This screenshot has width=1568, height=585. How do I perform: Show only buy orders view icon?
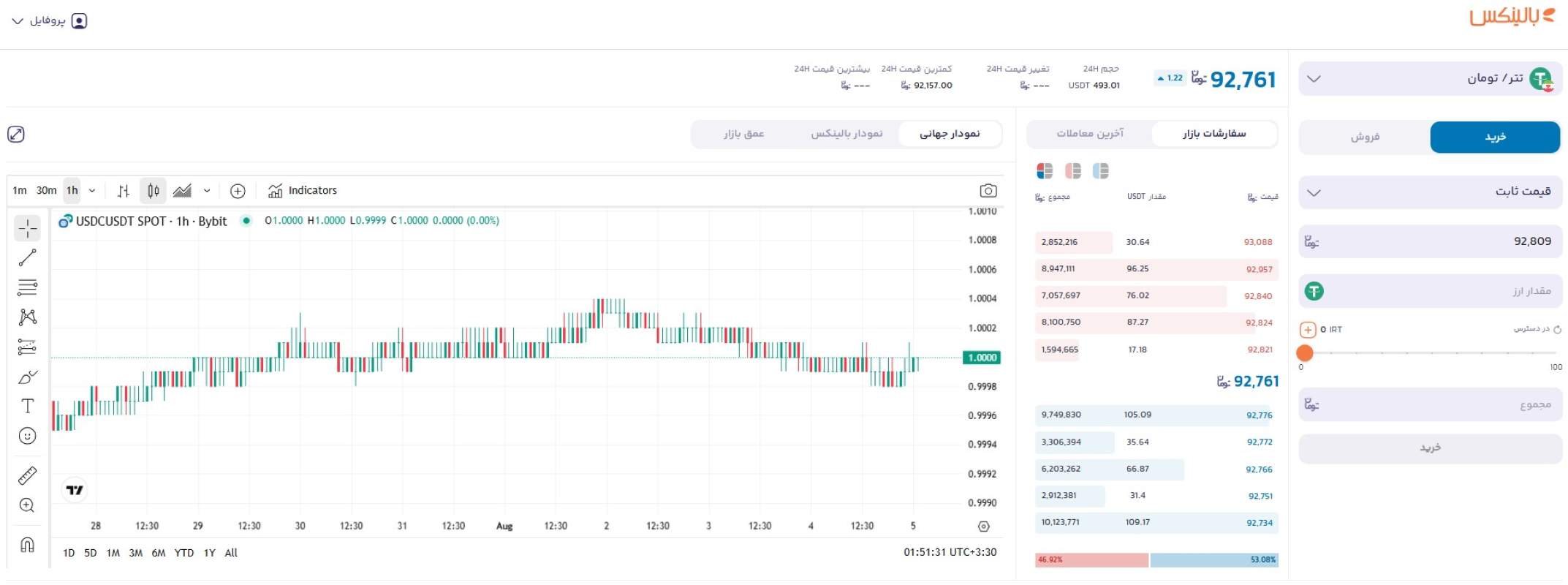tap(1101, 171)
